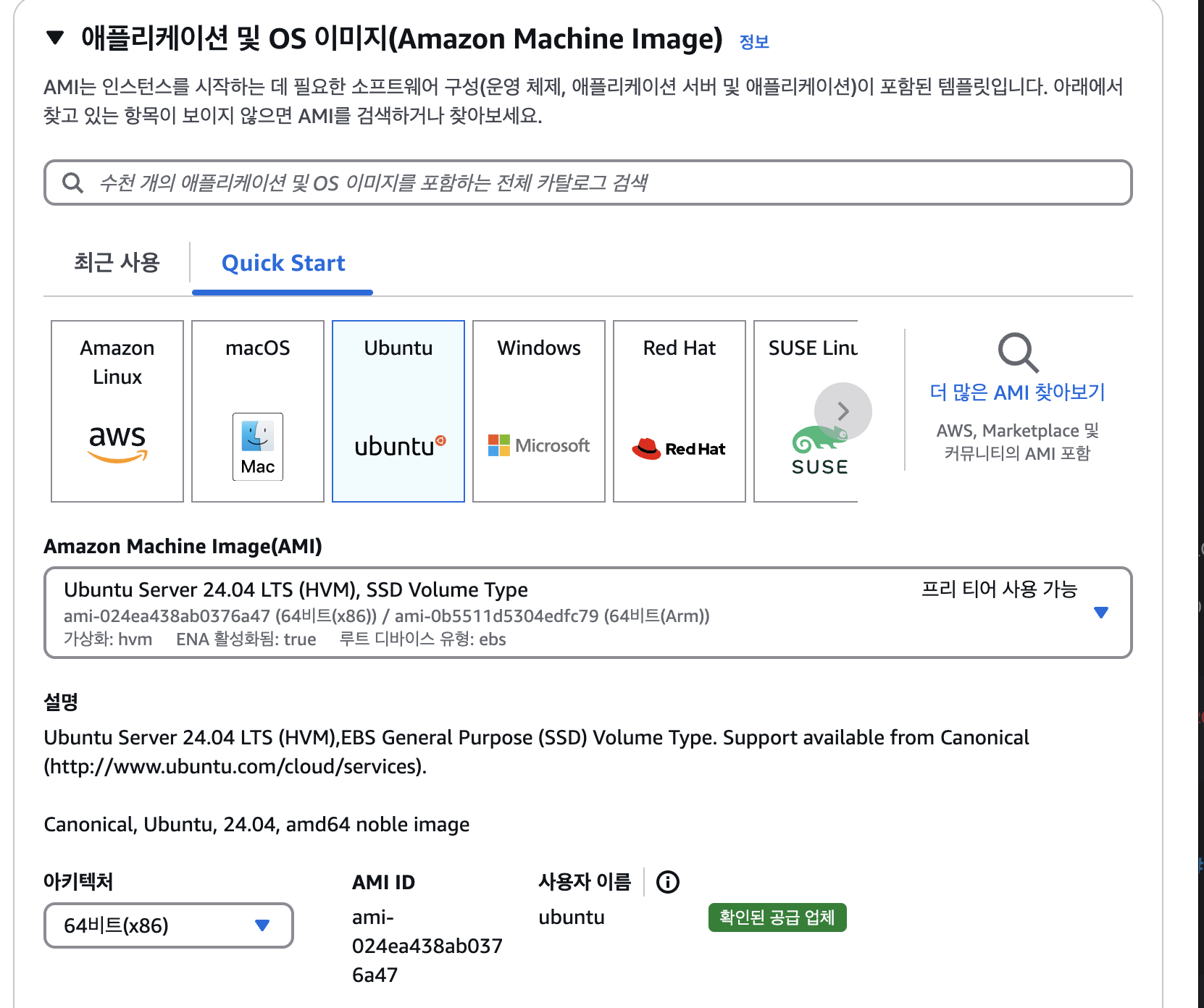Show more OS options with right chevron
Image resolution: width=1204 pixels, height=1008 pixels.
[x=843, y=411]
